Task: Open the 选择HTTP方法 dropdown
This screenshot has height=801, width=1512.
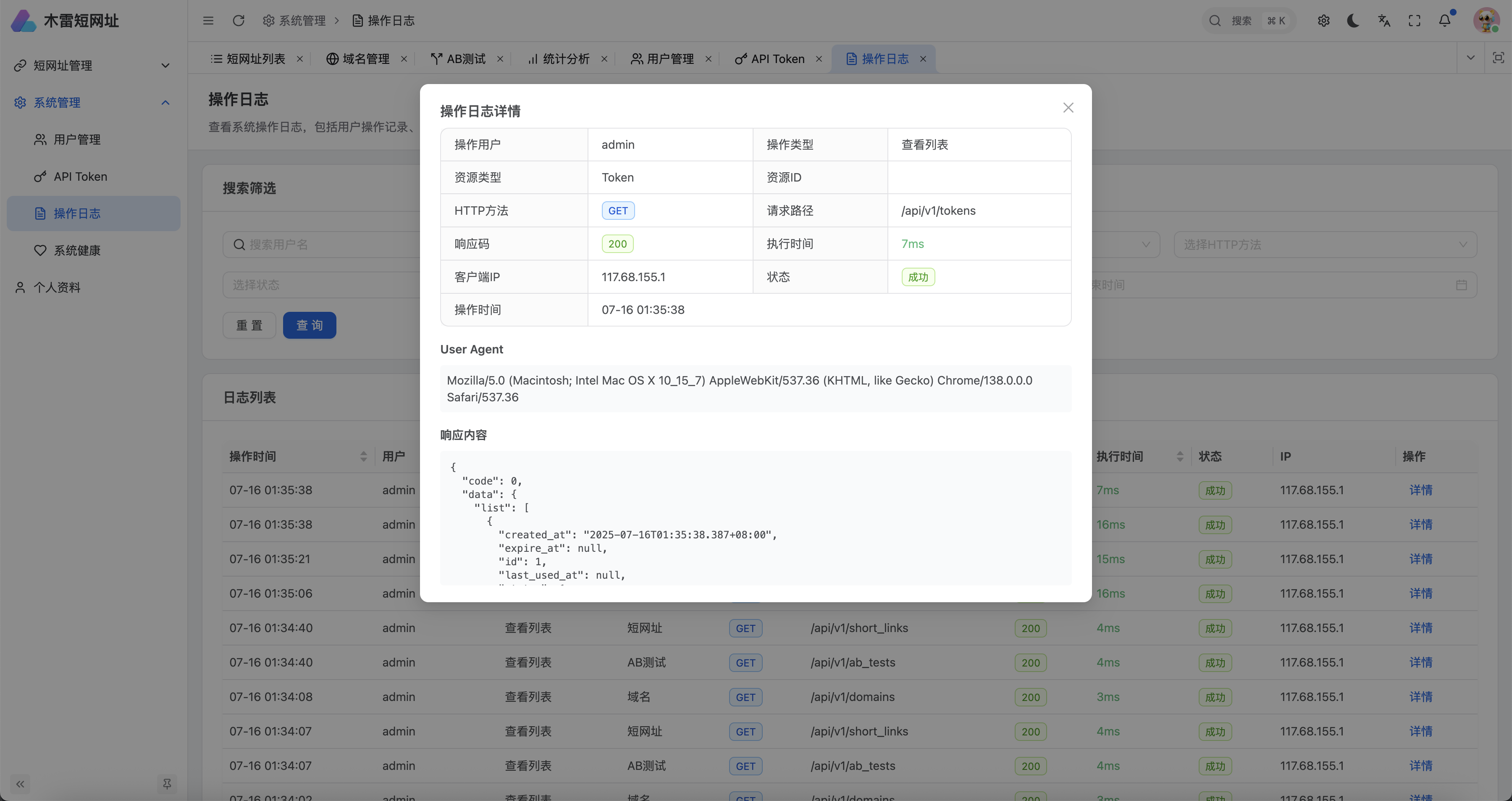Action: click(x=1325, y=244)
